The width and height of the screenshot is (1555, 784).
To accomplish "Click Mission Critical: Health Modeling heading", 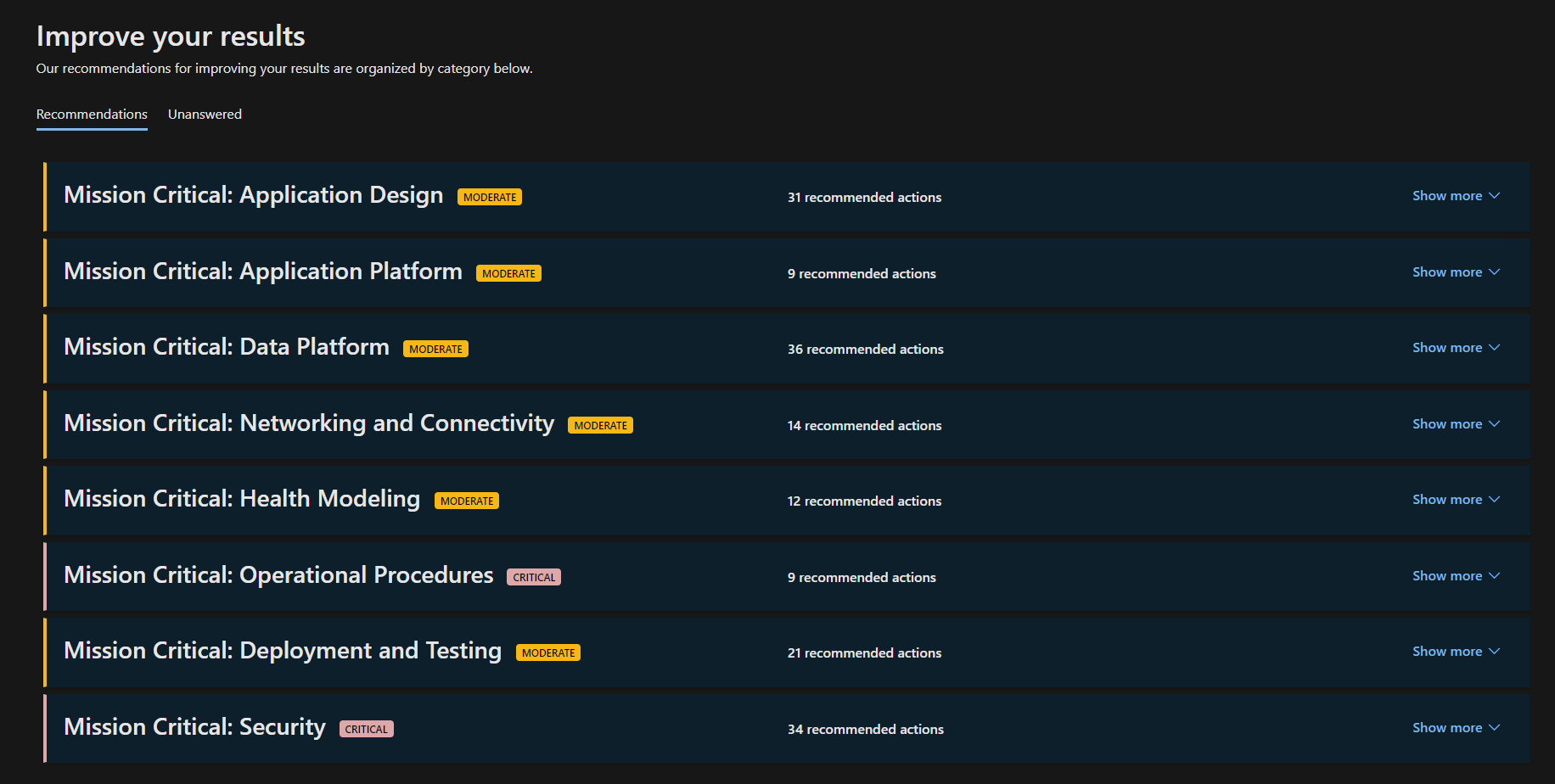I will tap(242, 499).
